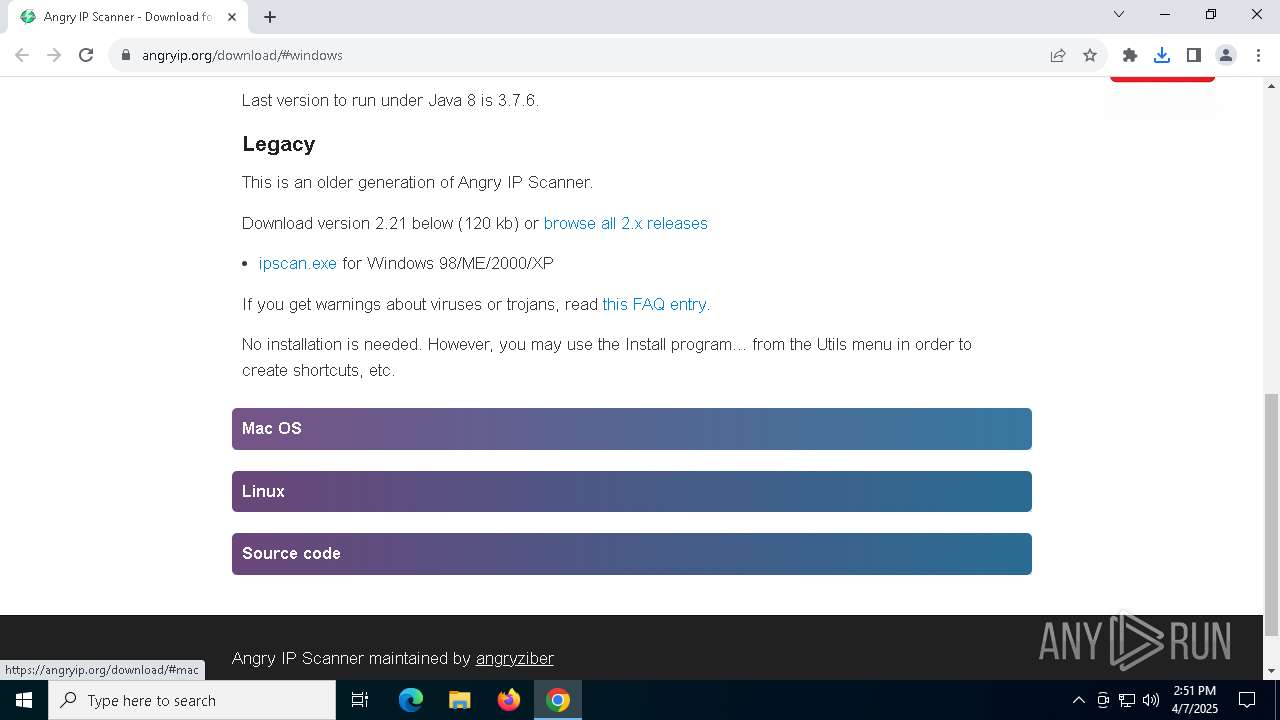Open the browse all 2.x releases link
Viewport: 1280px width, 720px height.
(x=626, y=223)
